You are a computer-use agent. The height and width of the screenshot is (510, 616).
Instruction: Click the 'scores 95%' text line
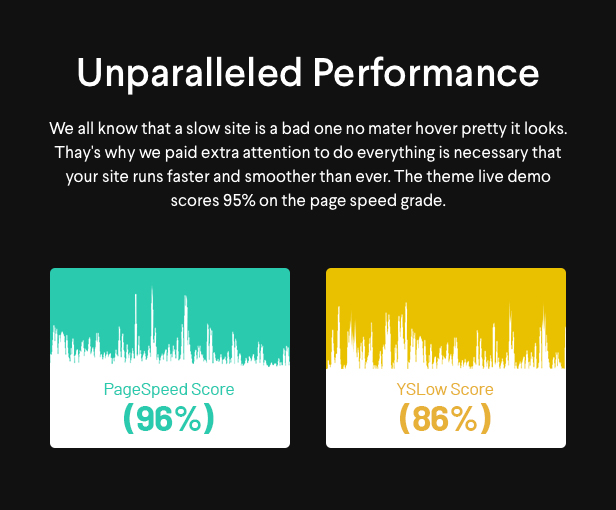click(x=308, y=201)
